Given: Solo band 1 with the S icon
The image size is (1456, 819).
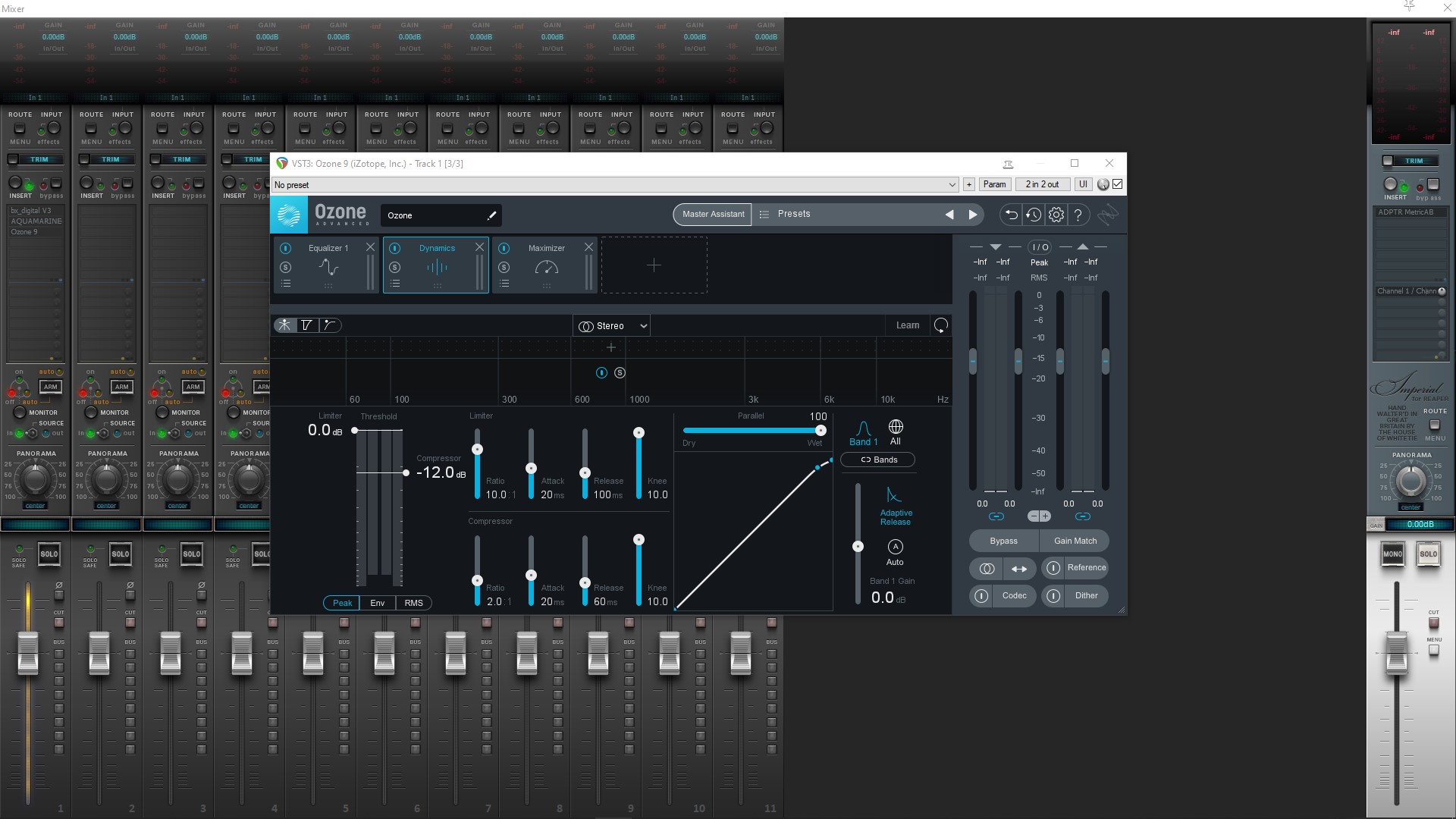Looking at the screenshot, I should coord(620,372).
